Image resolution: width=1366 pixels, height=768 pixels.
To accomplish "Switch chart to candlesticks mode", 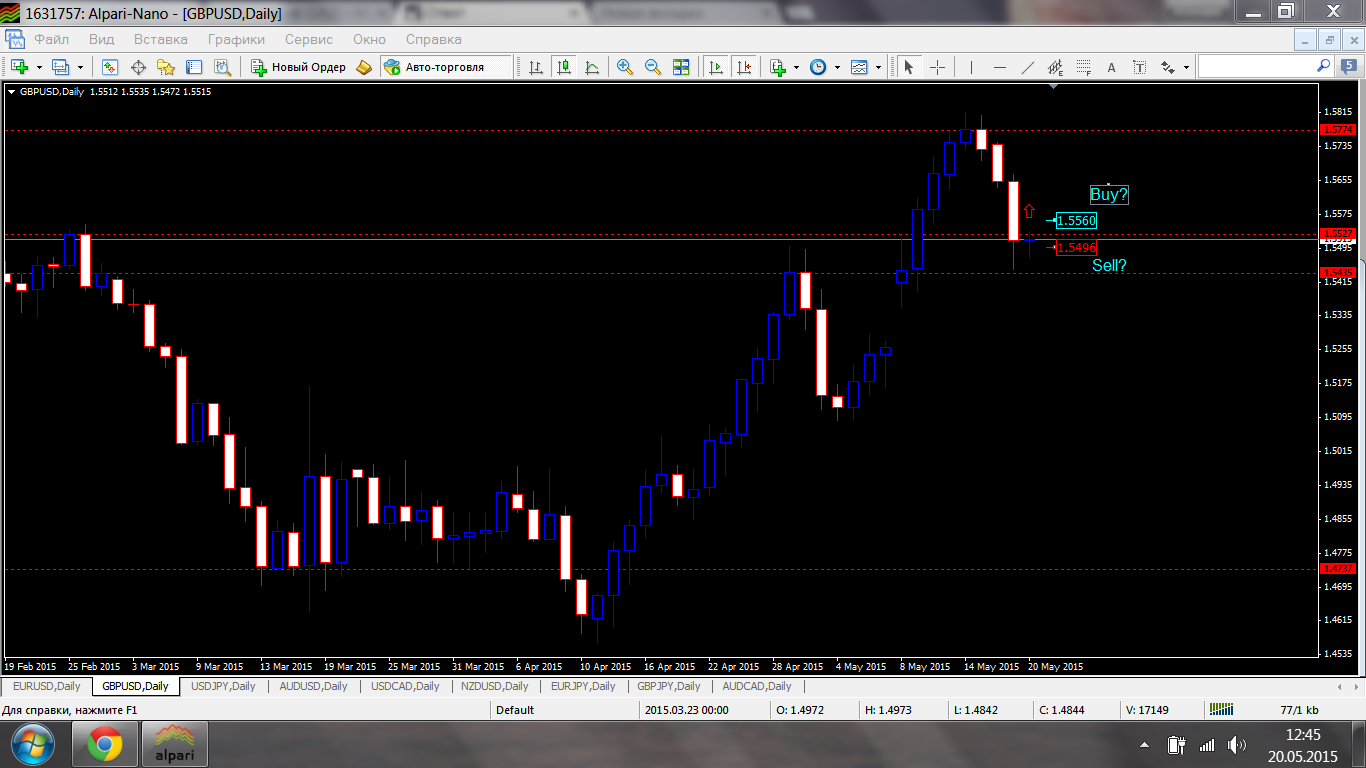I will 564,67.
